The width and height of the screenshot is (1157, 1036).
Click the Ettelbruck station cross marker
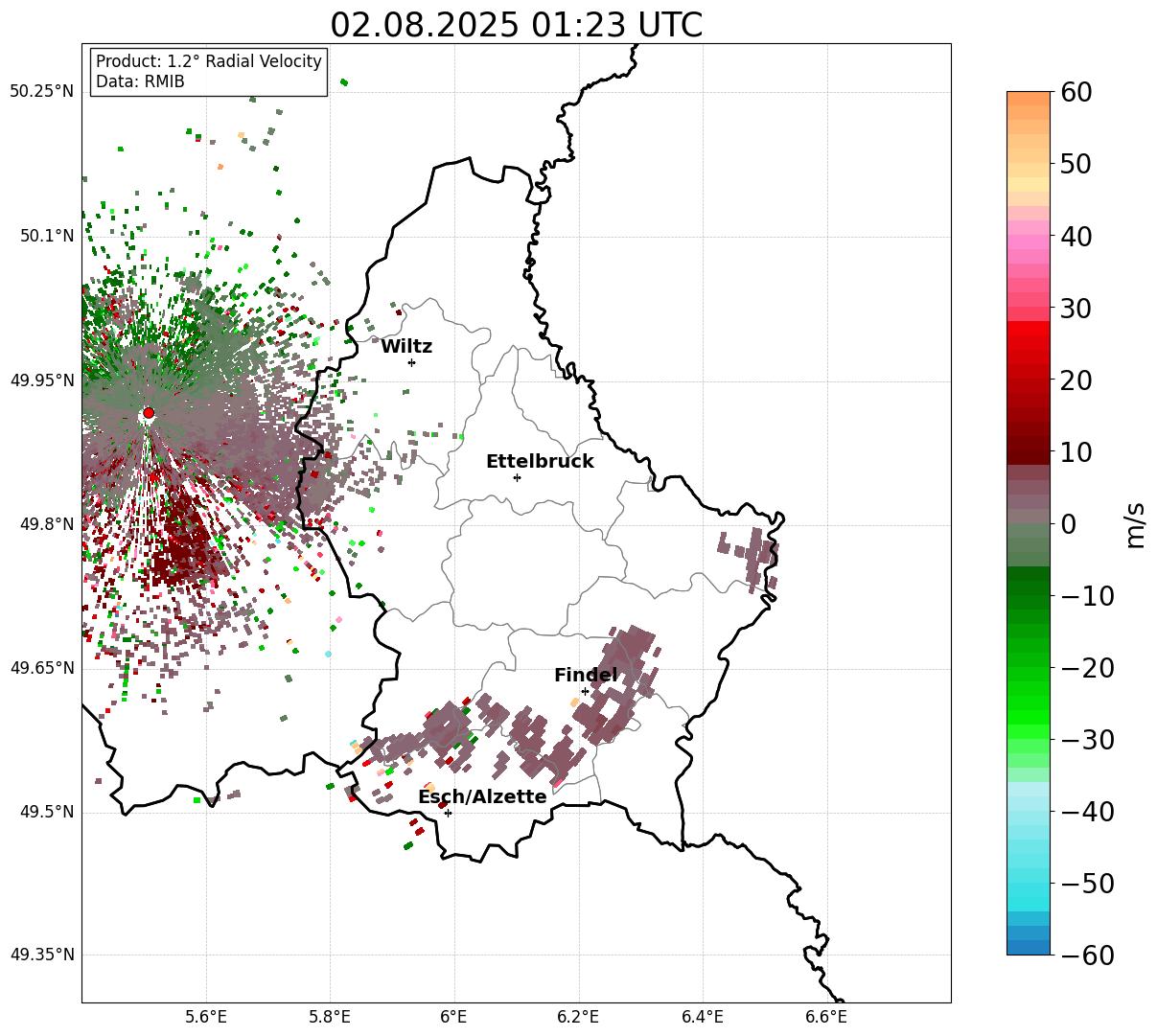click(517, 477)
